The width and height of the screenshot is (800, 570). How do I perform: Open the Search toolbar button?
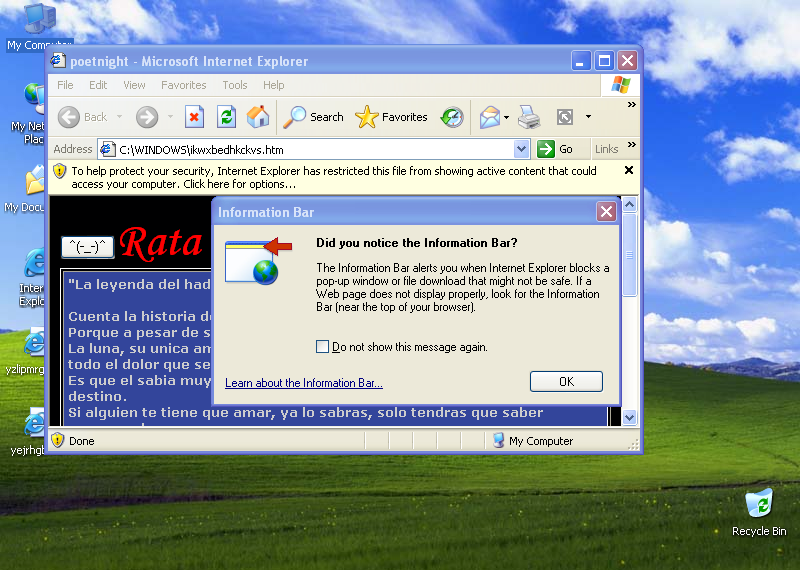click(313, 117)
